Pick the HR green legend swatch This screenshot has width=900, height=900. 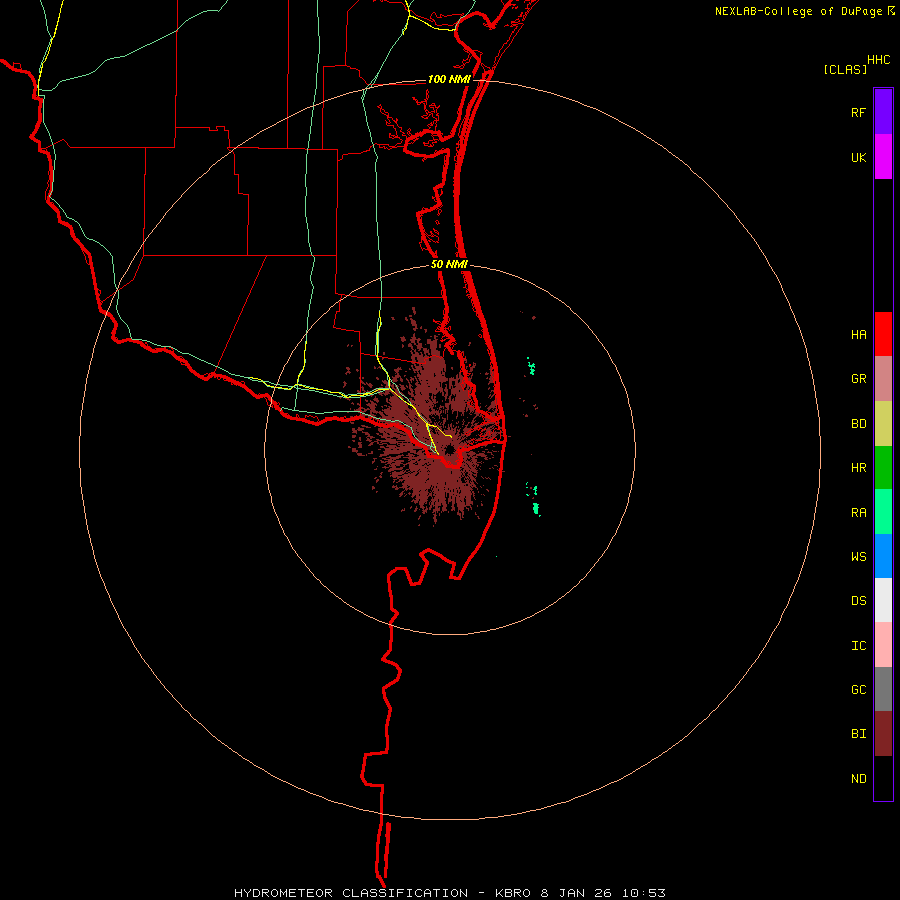[883, 467]
